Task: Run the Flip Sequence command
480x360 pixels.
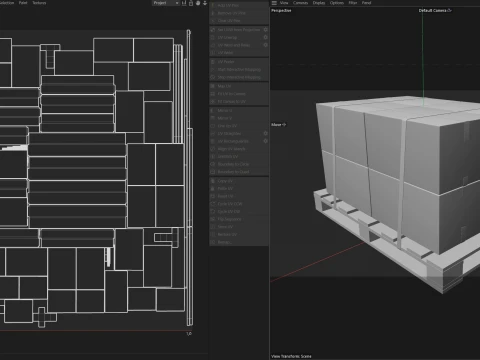Action: click(239, 219)
